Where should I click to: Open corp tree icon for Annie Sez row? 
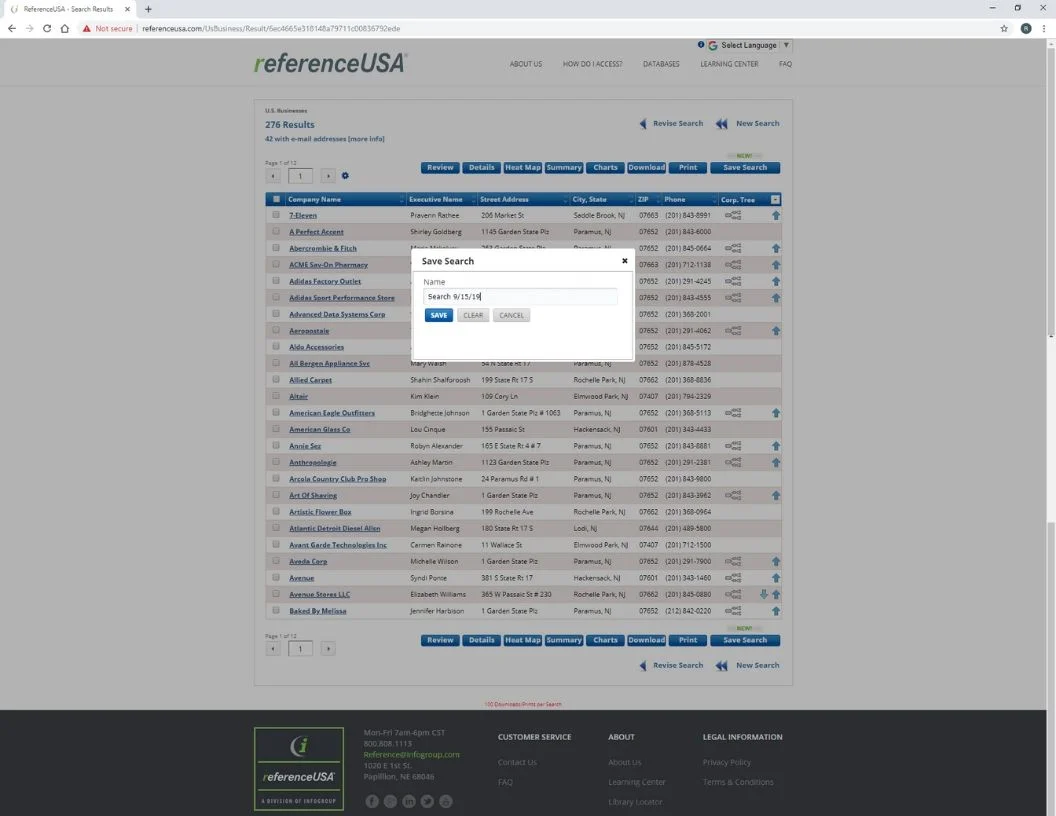point(733,446)
